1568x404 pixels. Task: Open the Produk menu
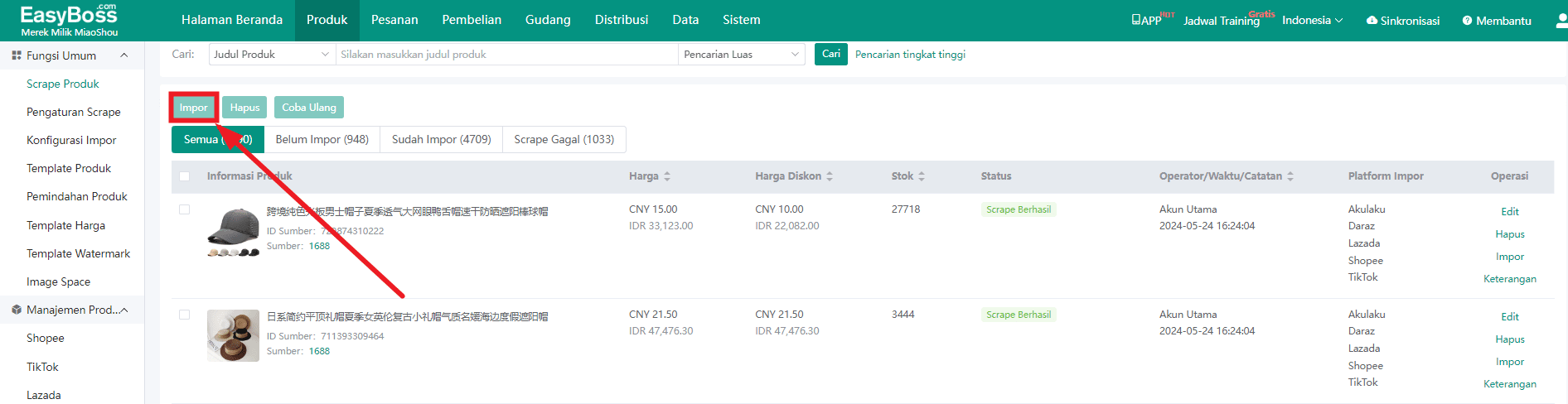tap(327, 20)
